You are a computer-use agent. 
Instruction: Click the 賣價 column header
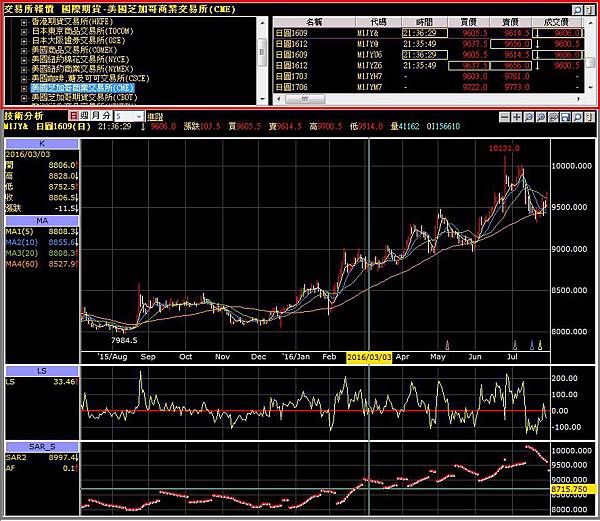click(510, 22)
